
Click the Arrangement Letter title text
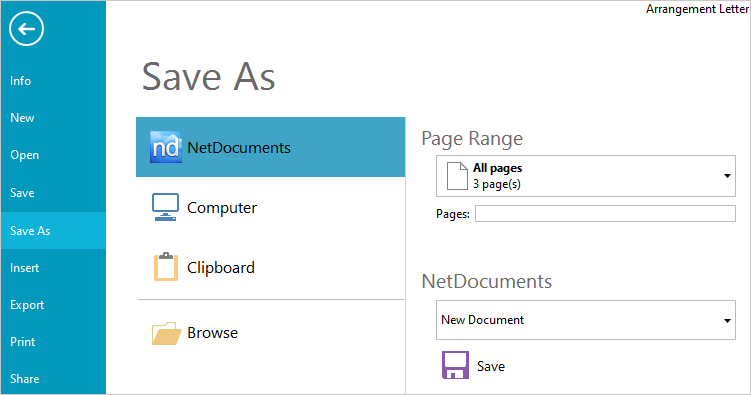697,9
